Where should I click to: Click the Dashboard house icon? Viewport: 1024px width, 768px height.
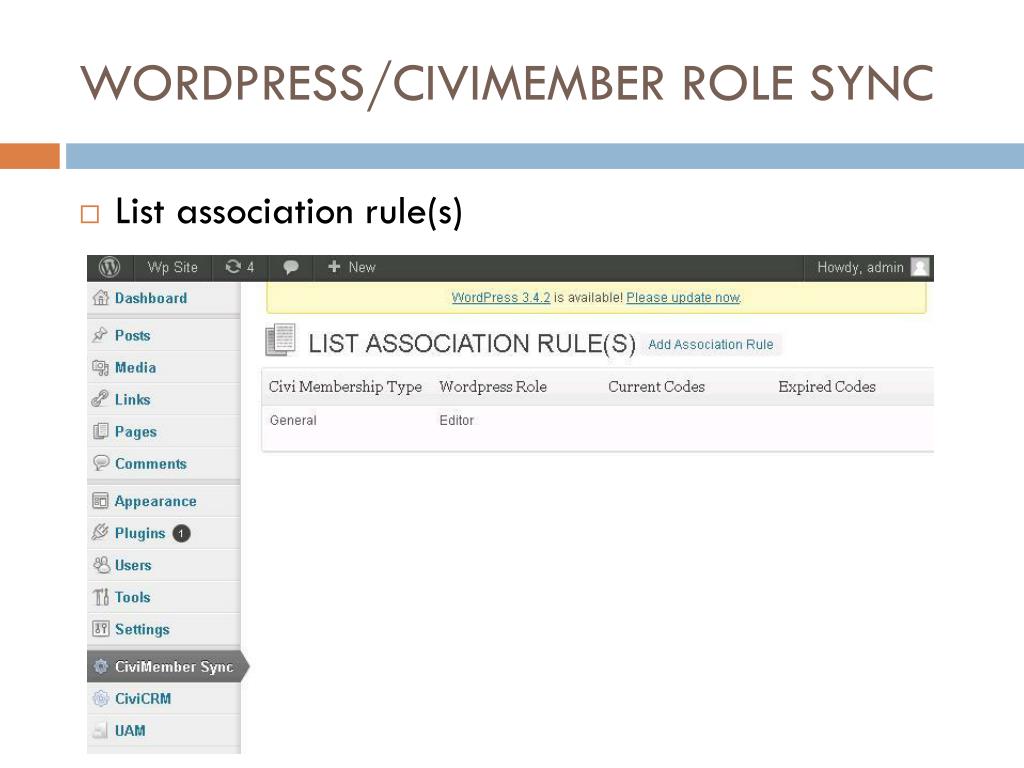[x=101, y=298]
